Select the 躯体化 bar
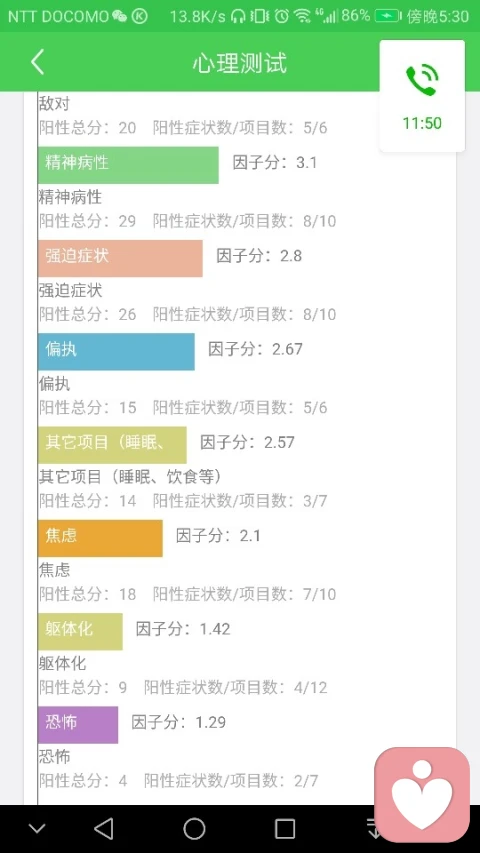 (81, 632)
